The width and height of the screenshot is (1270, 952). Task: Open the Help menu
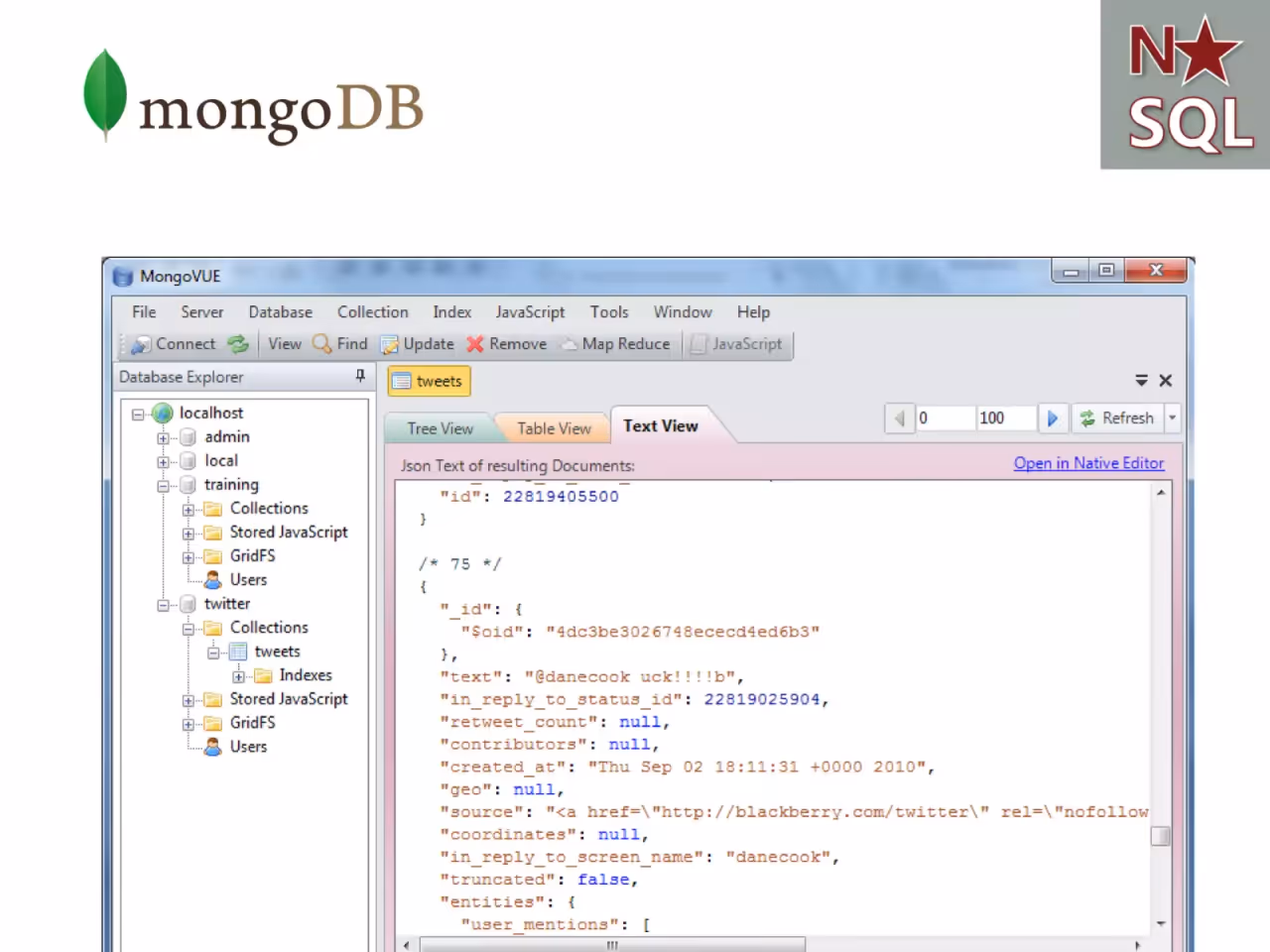[x=753, y=311]
